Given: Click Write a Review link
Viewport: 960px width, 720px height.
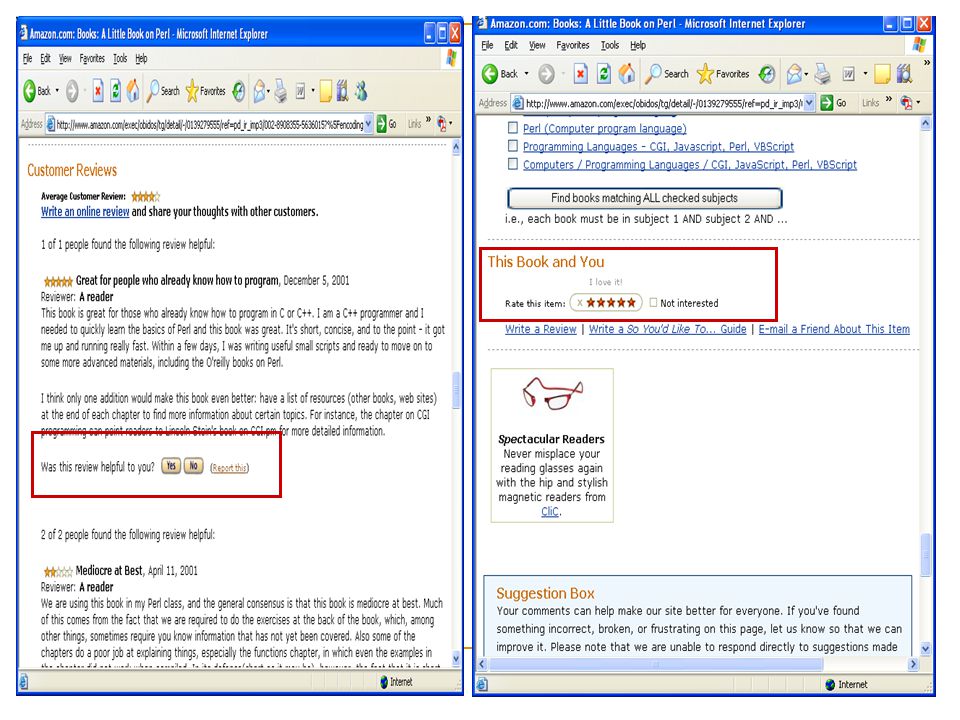Looking at the screenshot, I should tap(541, 329).
